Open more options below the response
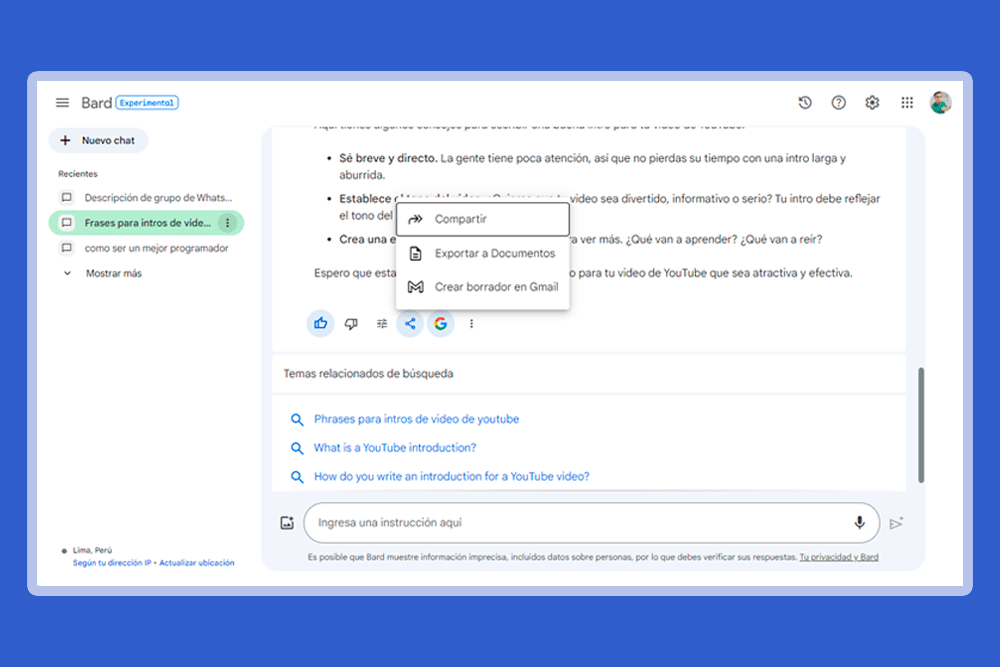1000x667 pixels. (471, 324)
